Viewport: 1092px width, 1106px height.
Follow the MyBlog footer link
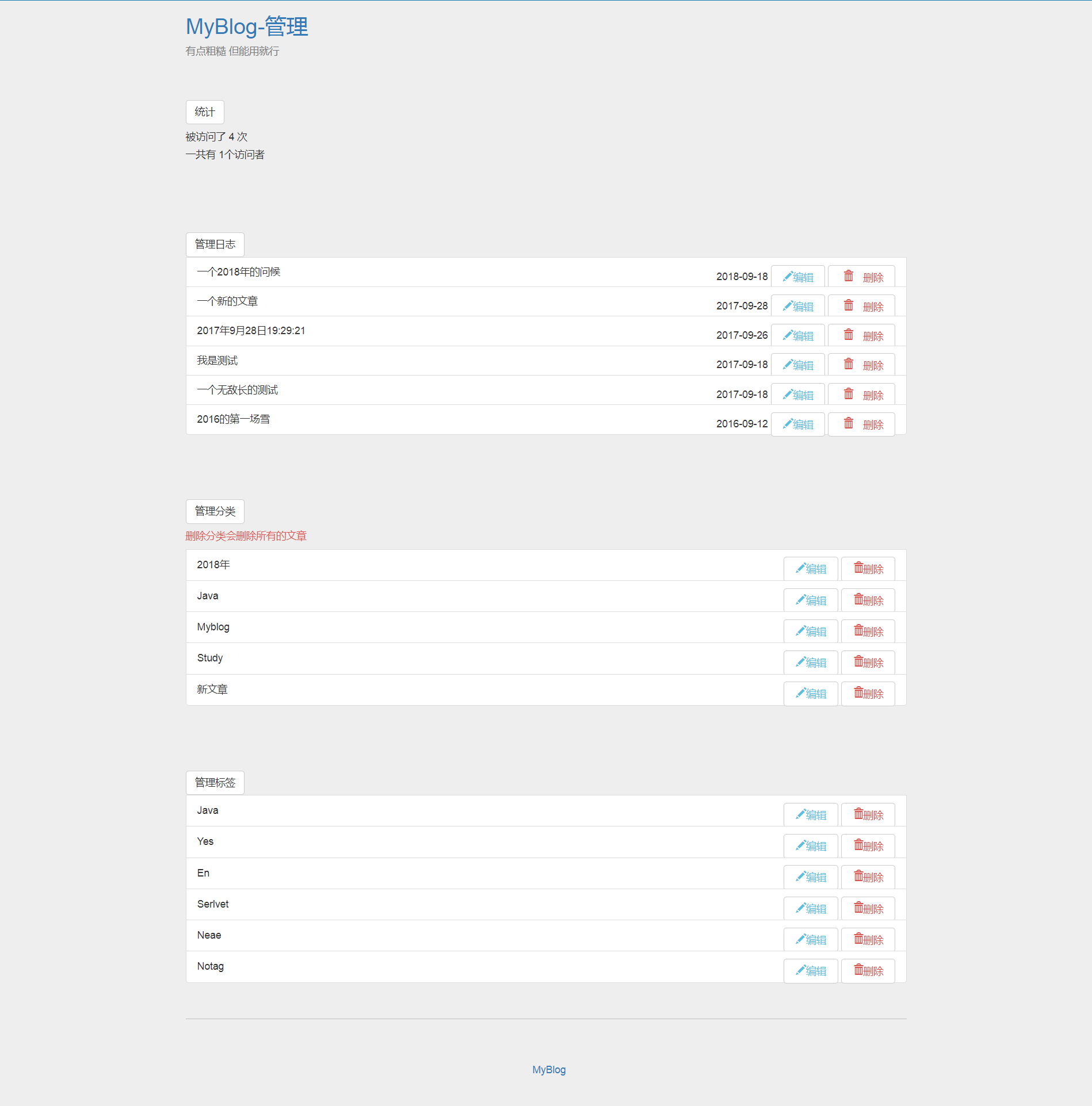(548, 1070)
